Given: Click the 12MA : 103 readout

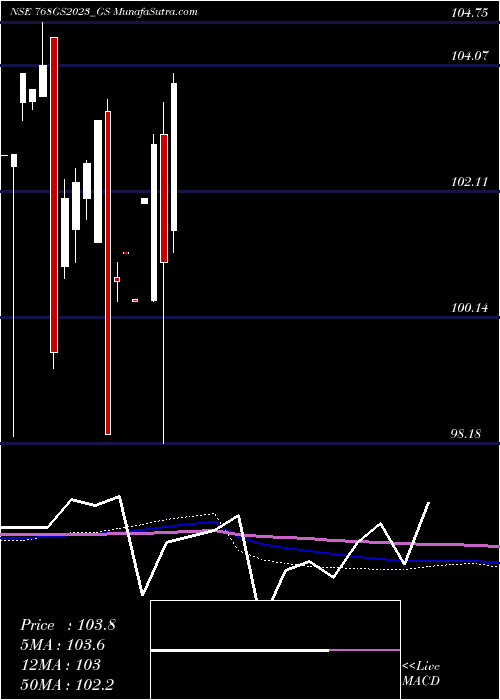Looking at the screenshot, I should 60,665.
